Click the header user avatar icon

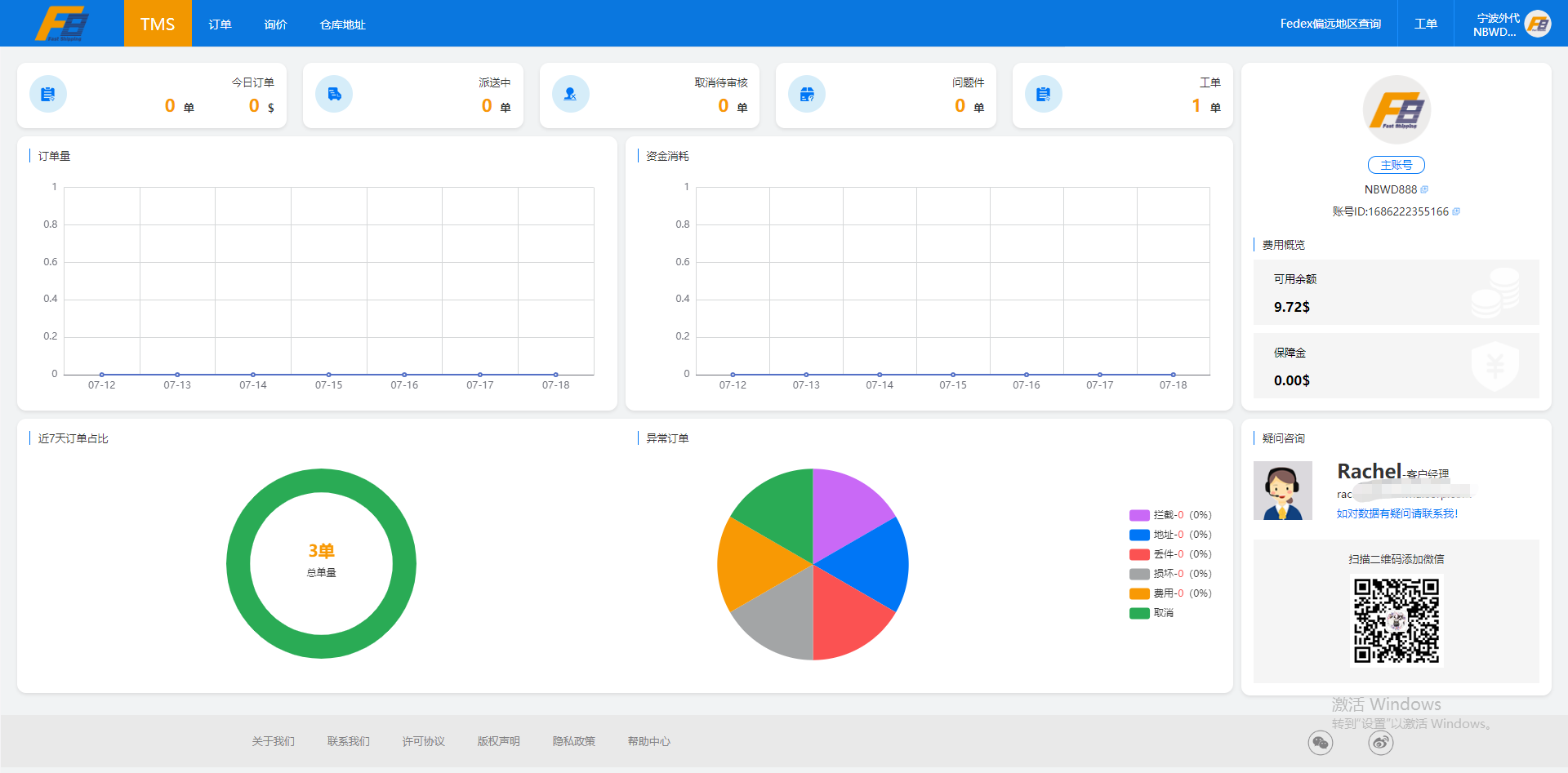pos(1538,24)
